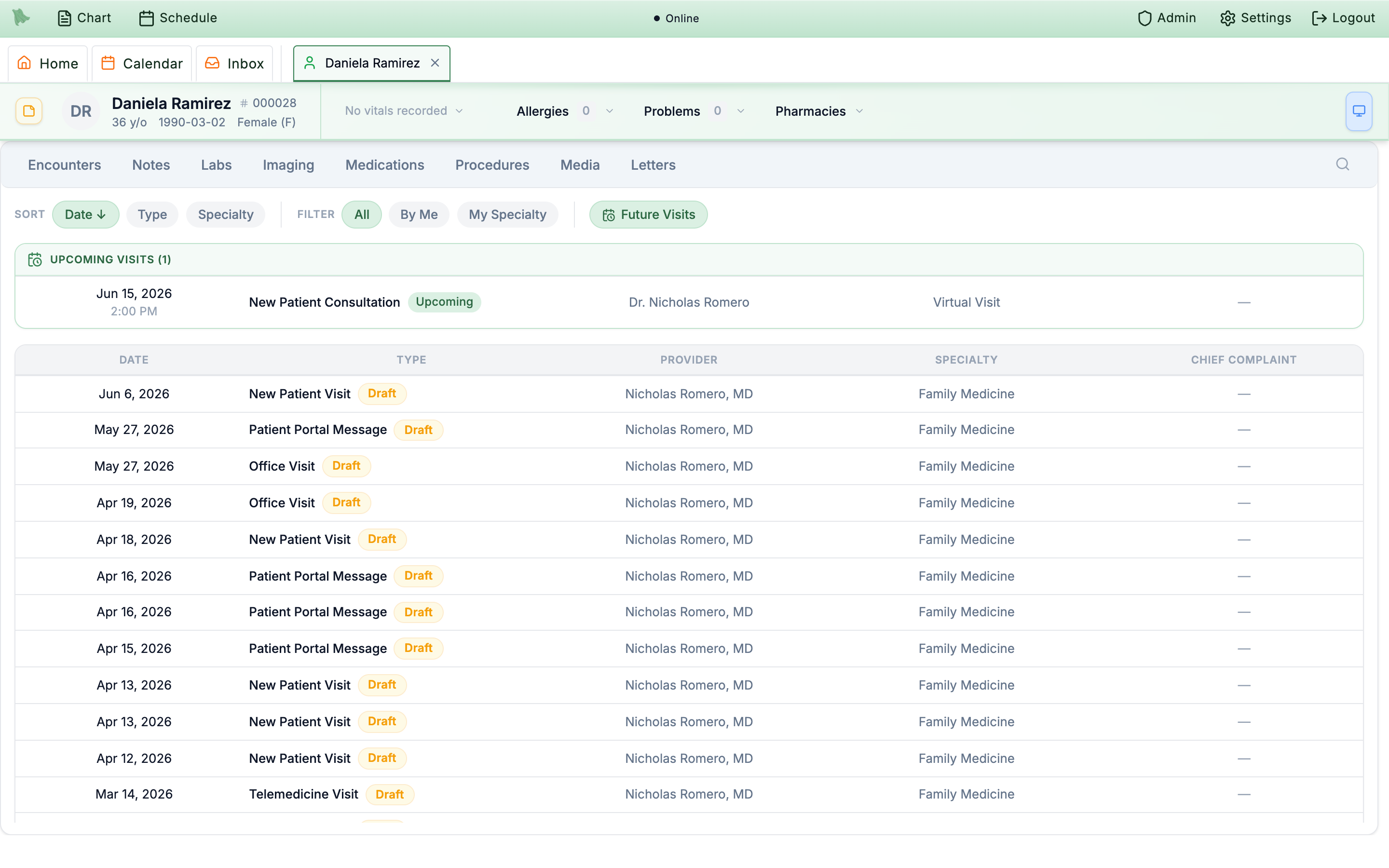The height and width of the screenshot is (868, 1389).
Task: Switch to the Calendar tab
Action: (142, 63)
